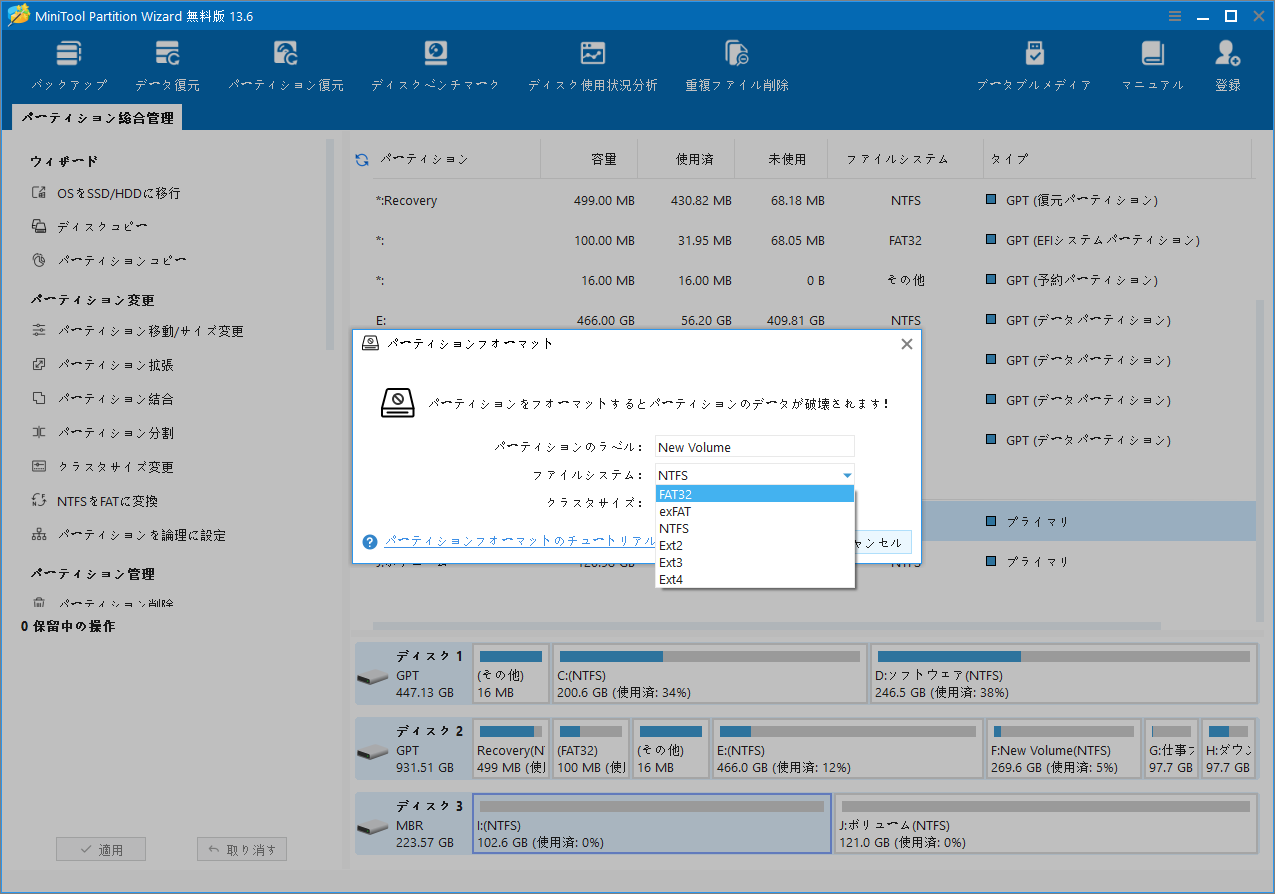This screenshot has height=894, width=1275.
Task: Select Ext2 from file system list
Action: pyautogui.click(x=755, y=545)
